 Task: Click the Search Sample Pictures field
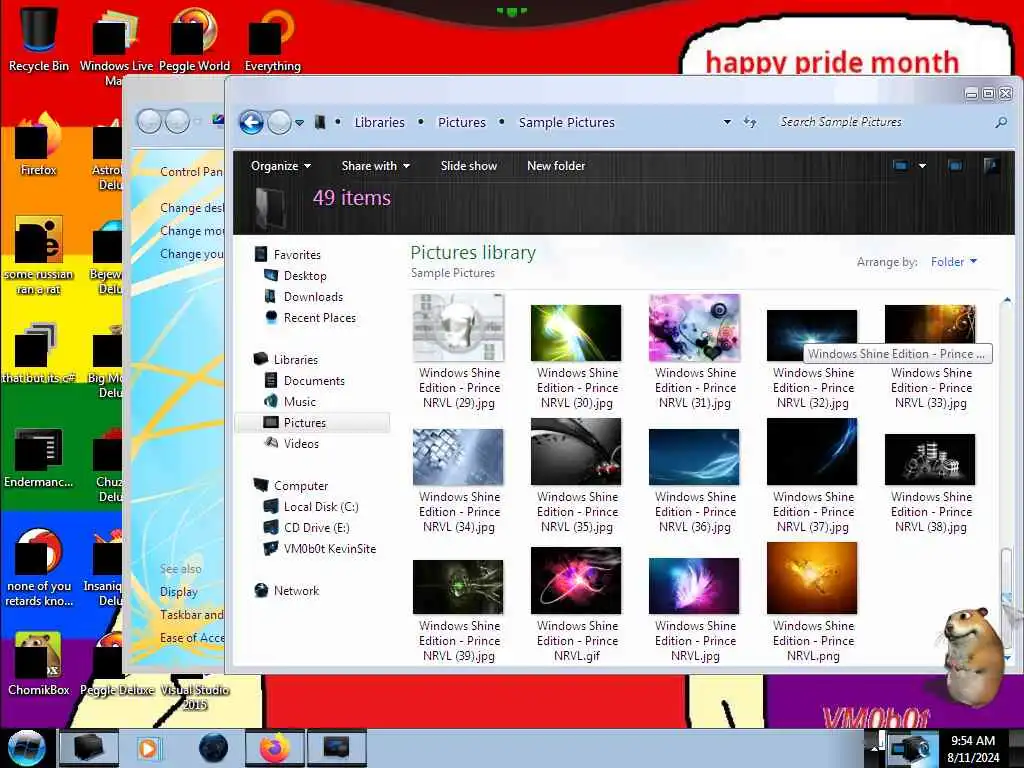click(881, 122)
